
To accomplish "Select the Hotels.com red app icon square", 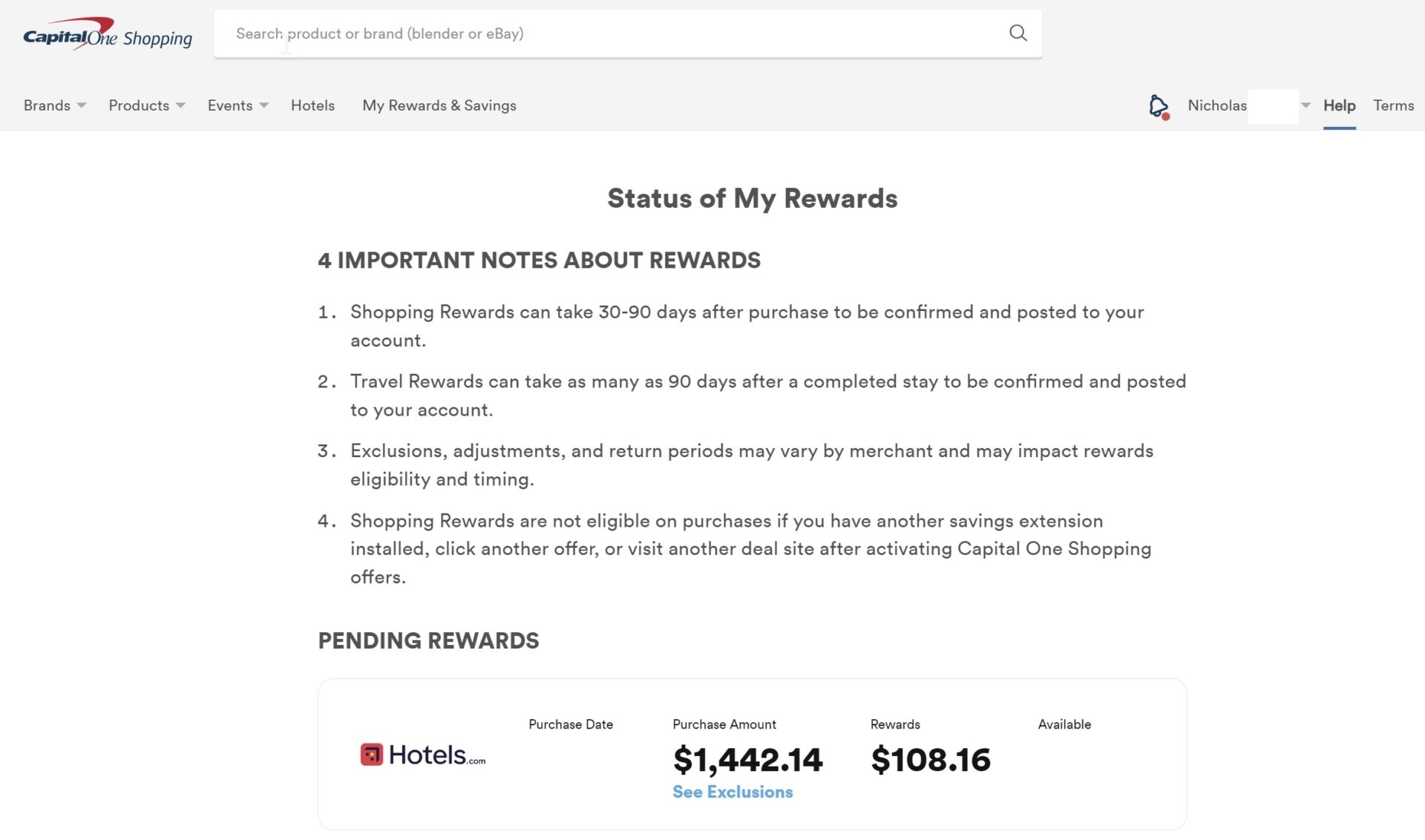I will click(370, 753).
